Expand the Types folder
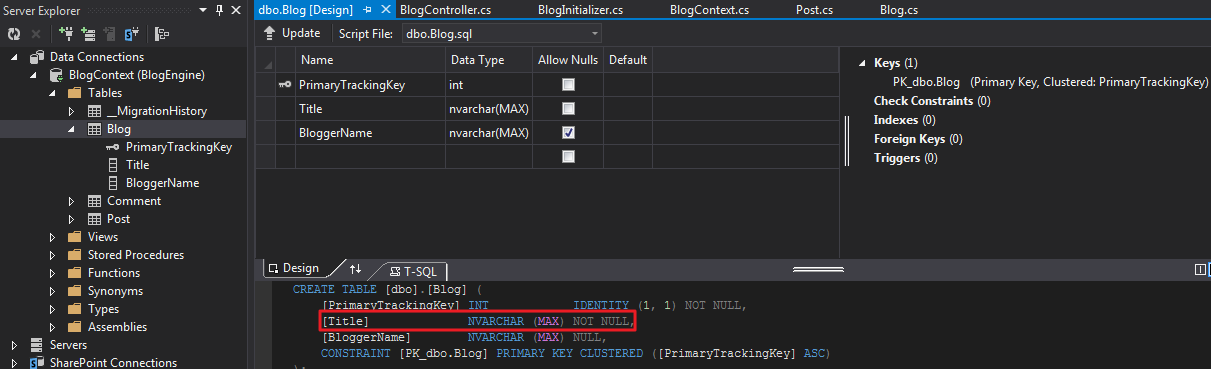The height and width of the screenshot is (369, 1211). (x=53, y=309)
